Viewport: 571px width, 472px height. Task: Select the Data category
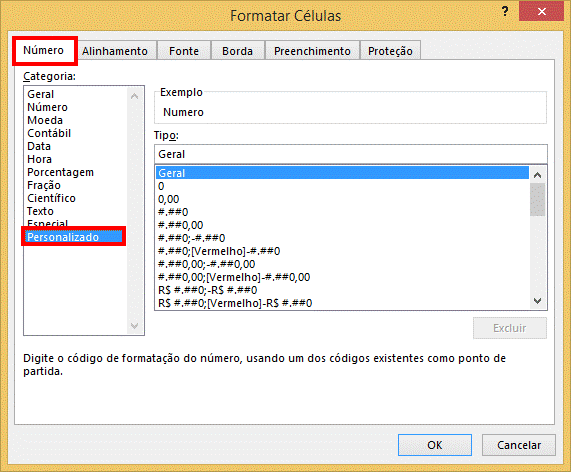(39, 146)
